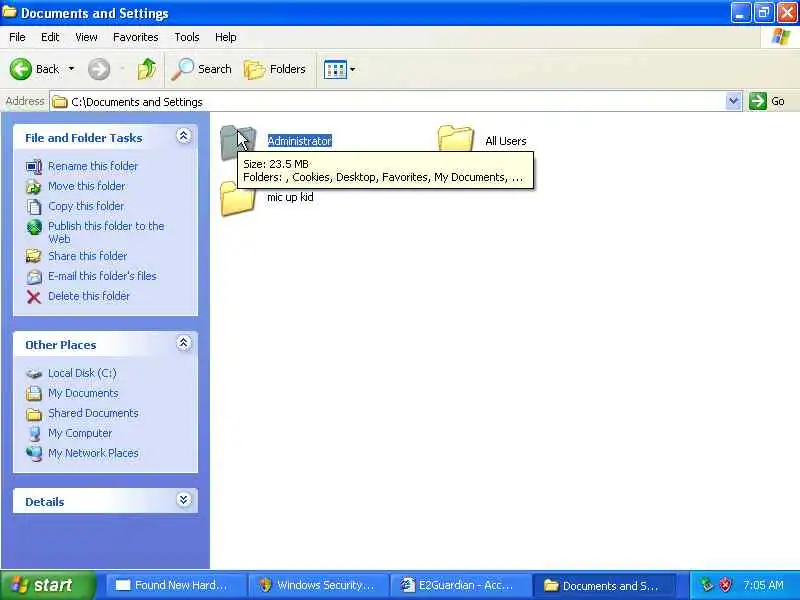Image resolution: width=800 pixels, height=600 pixels.
Task: Click the Move this folder icon
Action: [x=34, y=187]
